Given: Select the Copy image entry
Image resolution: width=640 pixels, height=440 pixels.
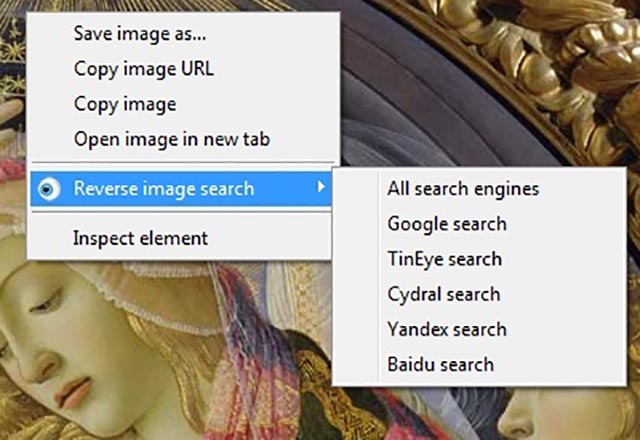Looking at the screenshot, I should [184, 104].
